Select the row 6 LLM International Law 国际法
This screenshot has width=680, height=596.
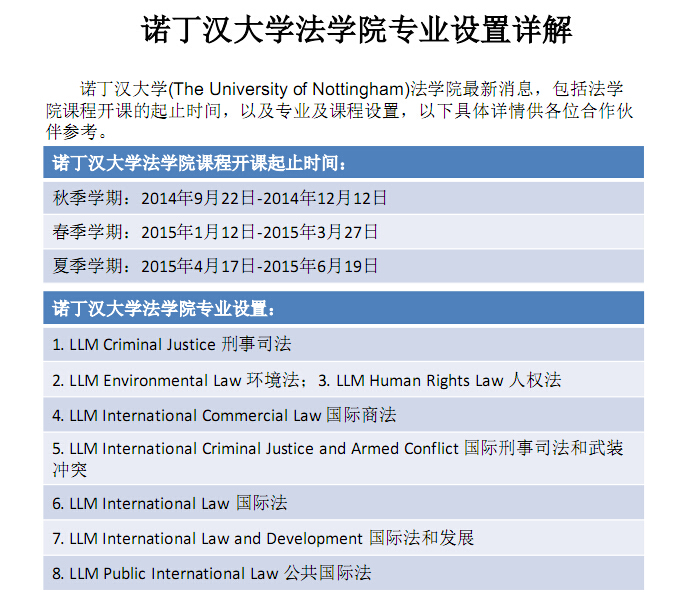coord(170,503)
